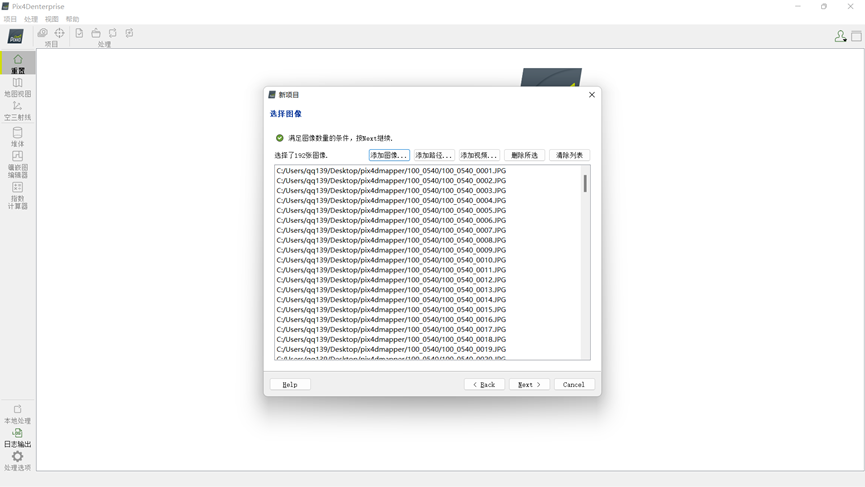865x487 pixels.
Task: Click Next to continue the wizard
Action: (x=529, y=384)
